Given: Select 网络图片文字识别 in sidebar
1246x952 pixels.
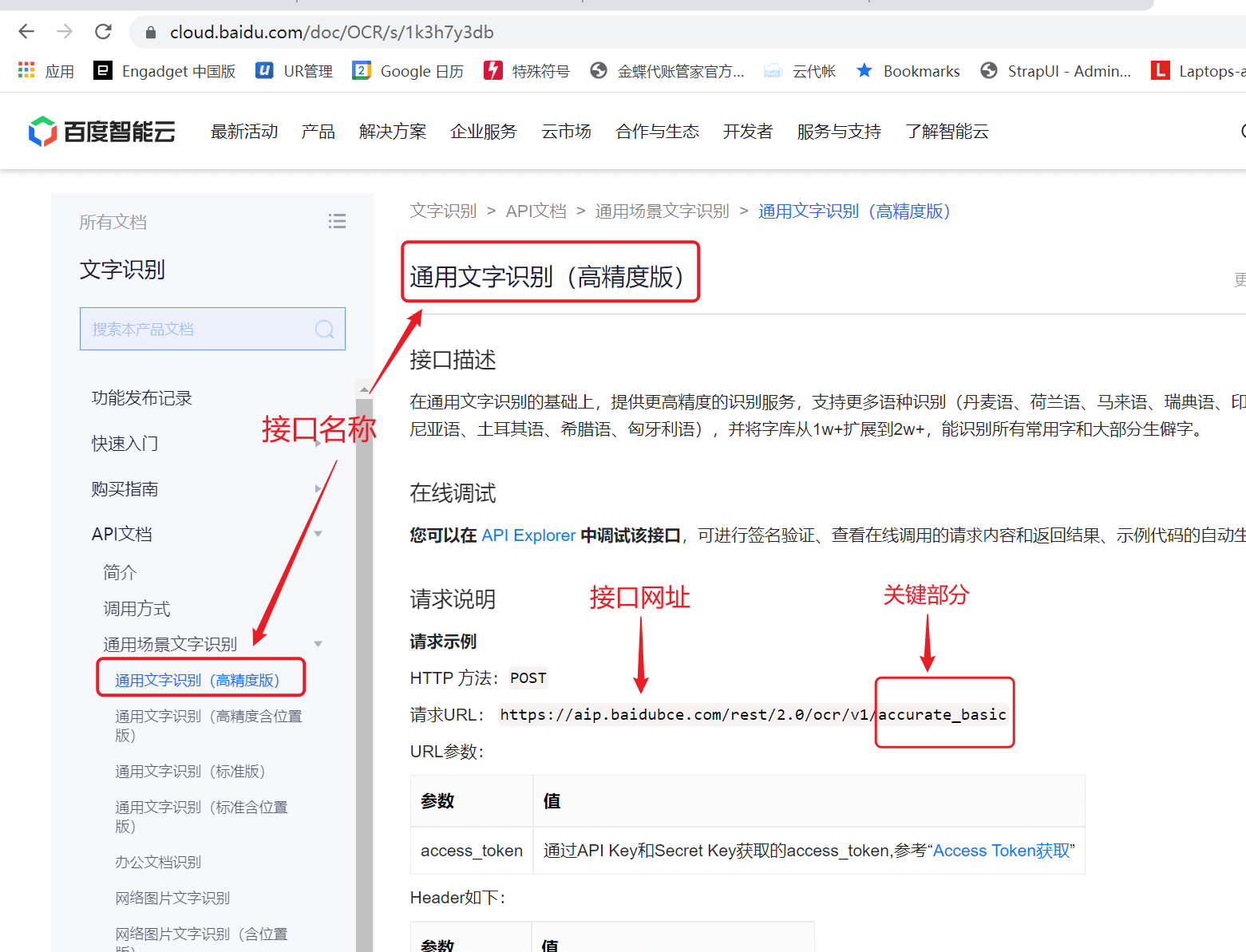Looking at the screenshot, I should (x=172, y=898).
